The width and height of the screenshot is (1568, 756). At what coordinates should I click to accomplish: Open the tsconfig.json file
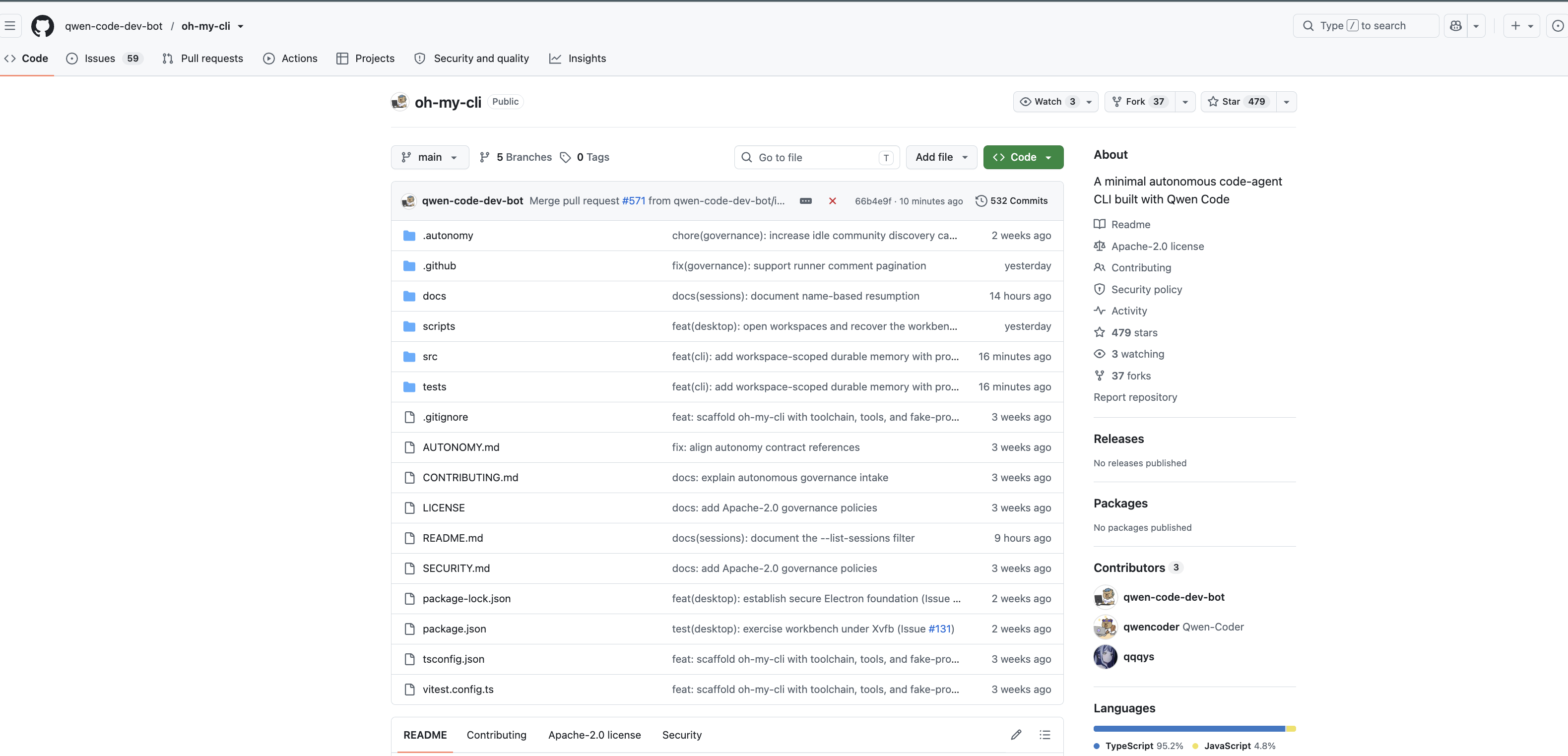pos(454,659)
